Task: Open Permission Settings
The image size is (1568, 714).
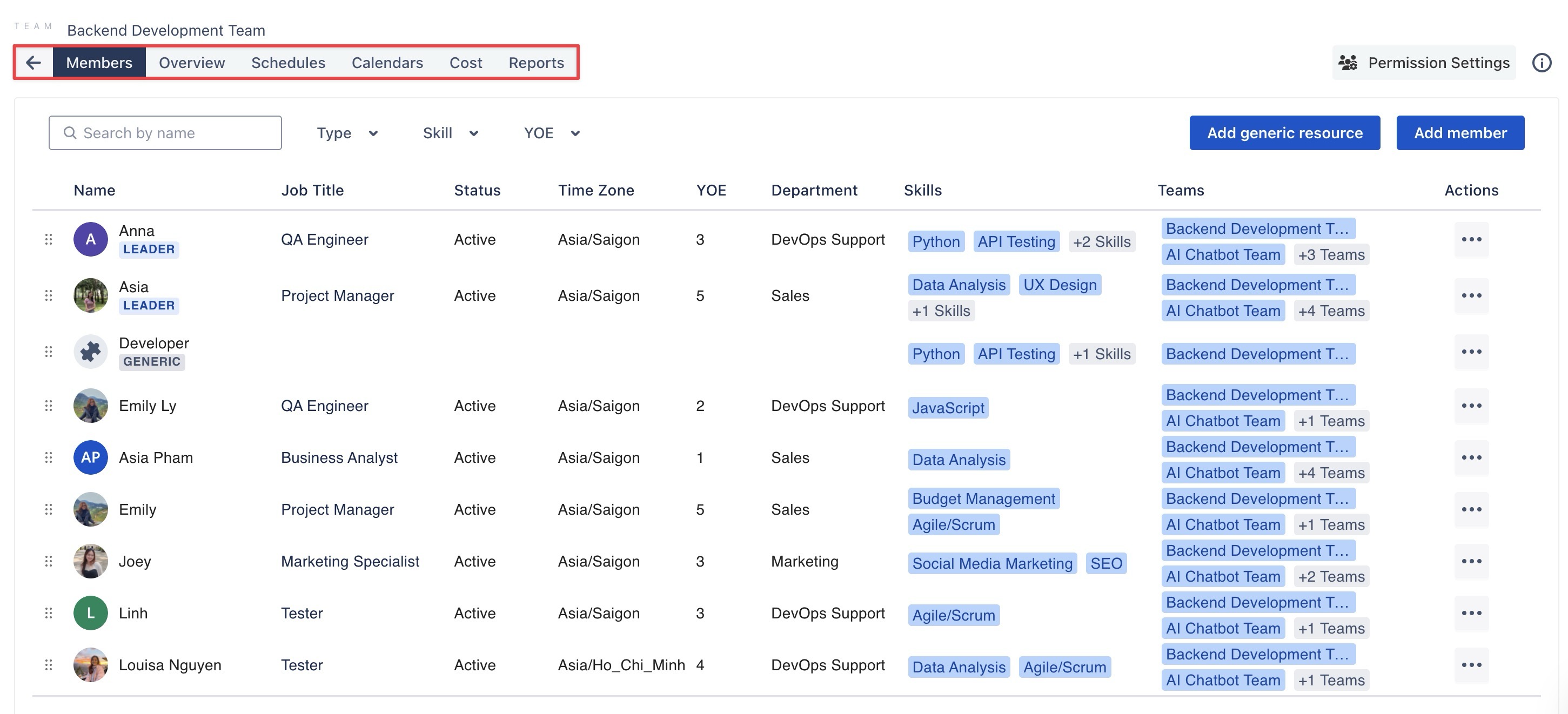Action: tap(1424, 62)
